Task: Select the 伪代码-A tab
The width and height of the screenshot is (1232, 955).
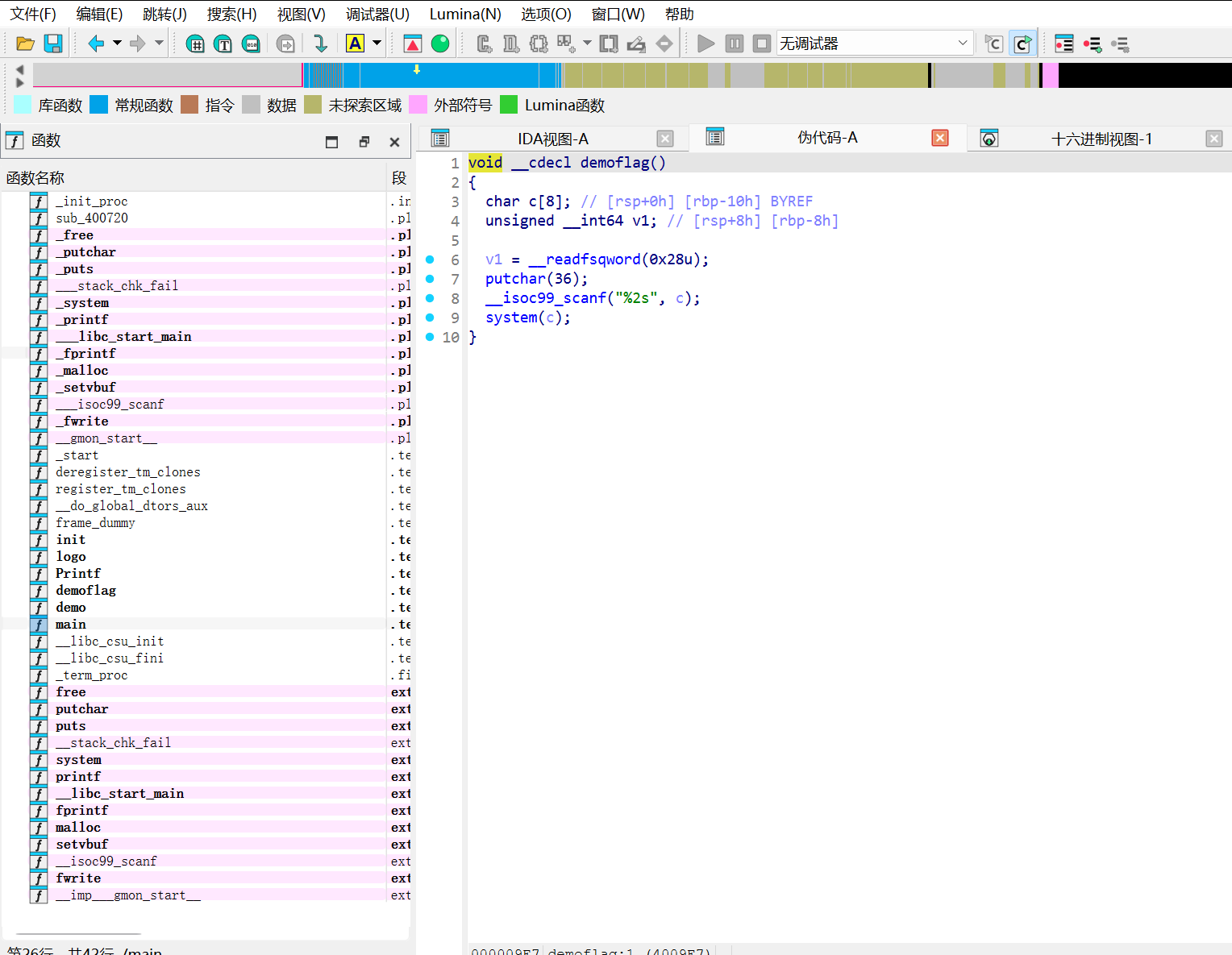Action: (827, 138)
